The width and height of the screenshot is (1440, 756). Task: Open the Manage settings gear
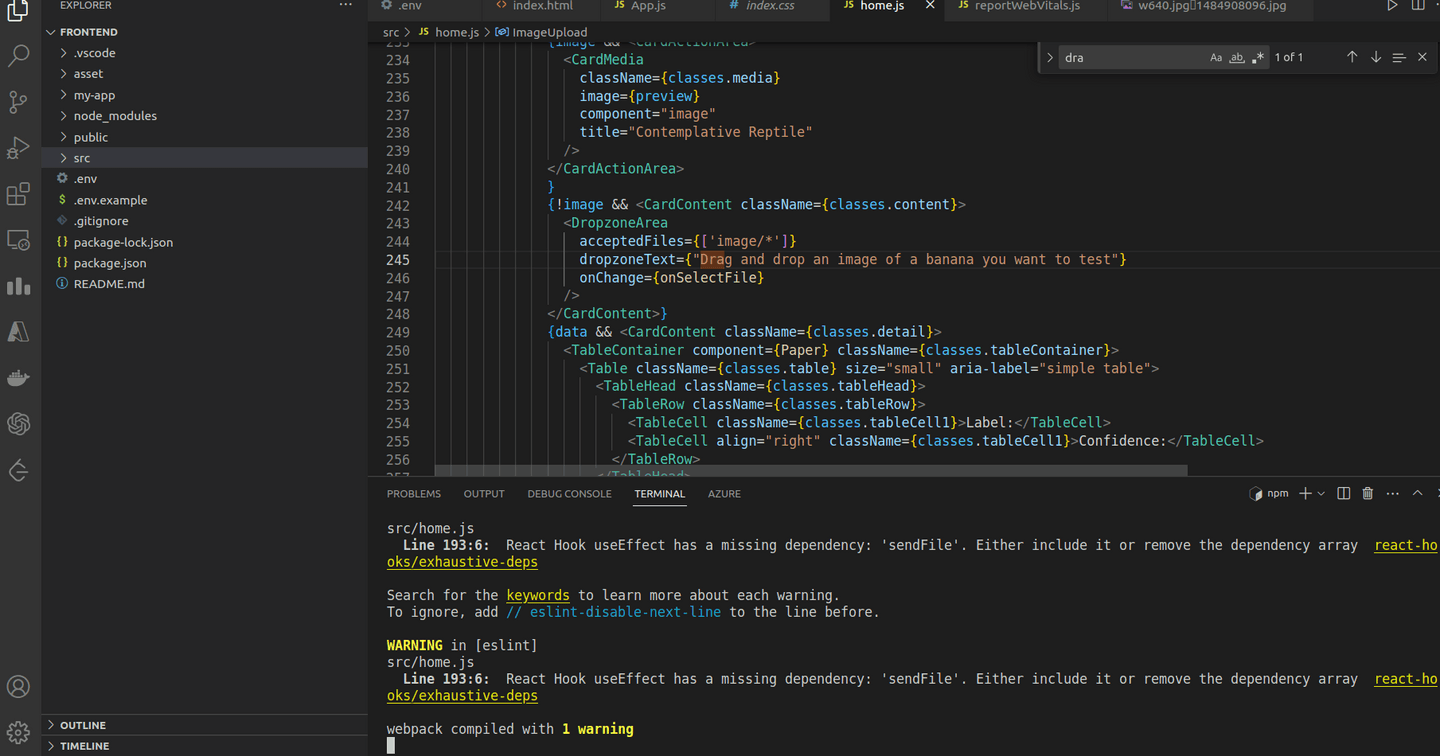tap(19, 733)
